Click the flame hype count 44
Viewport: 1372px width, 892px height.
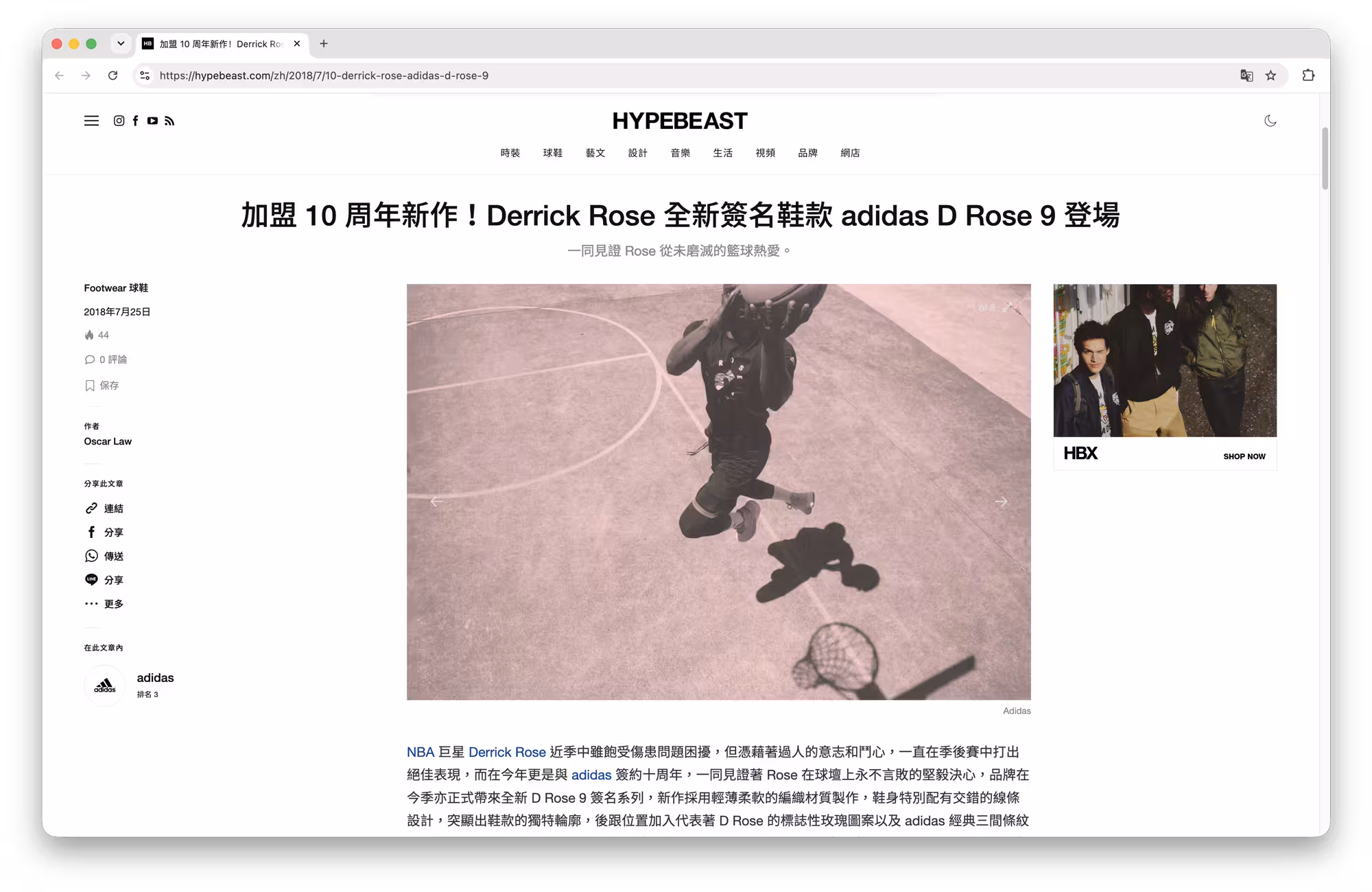coord(97,335)
